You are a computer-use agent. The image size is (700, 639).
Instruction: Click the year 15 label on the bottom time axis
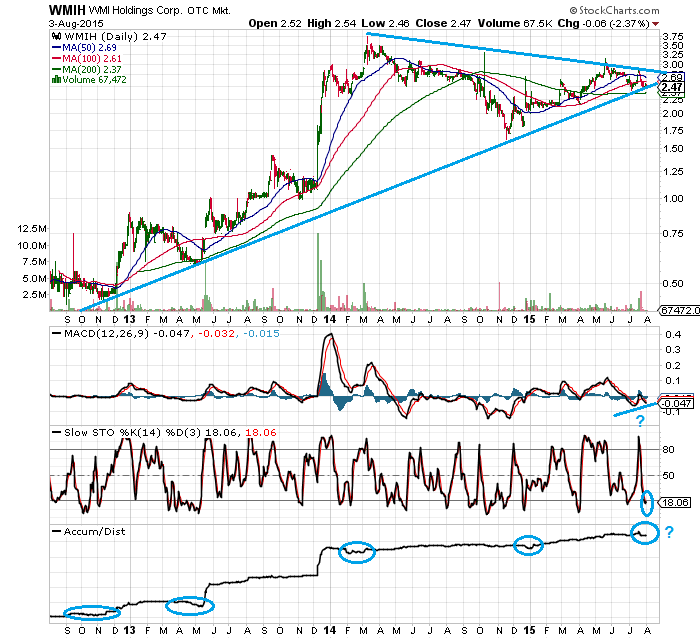(529, 631)
